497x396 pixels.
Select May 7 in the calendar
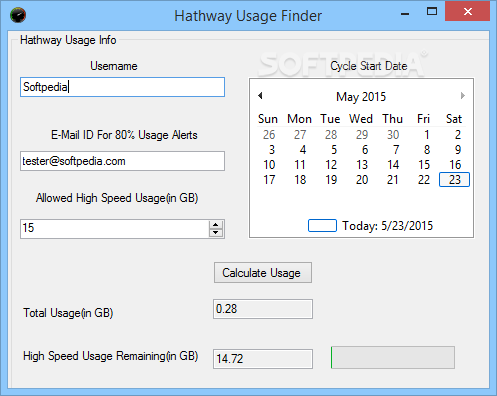tap(396, 150)
